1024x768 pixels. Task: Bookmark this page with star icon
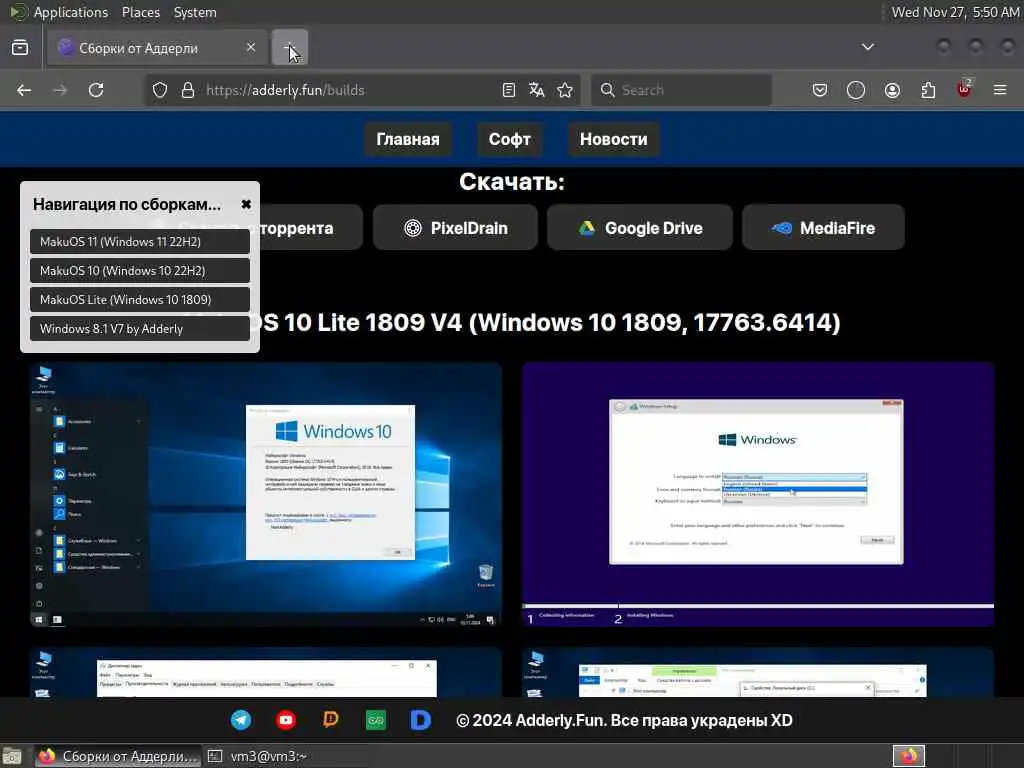tap(565, 90)
